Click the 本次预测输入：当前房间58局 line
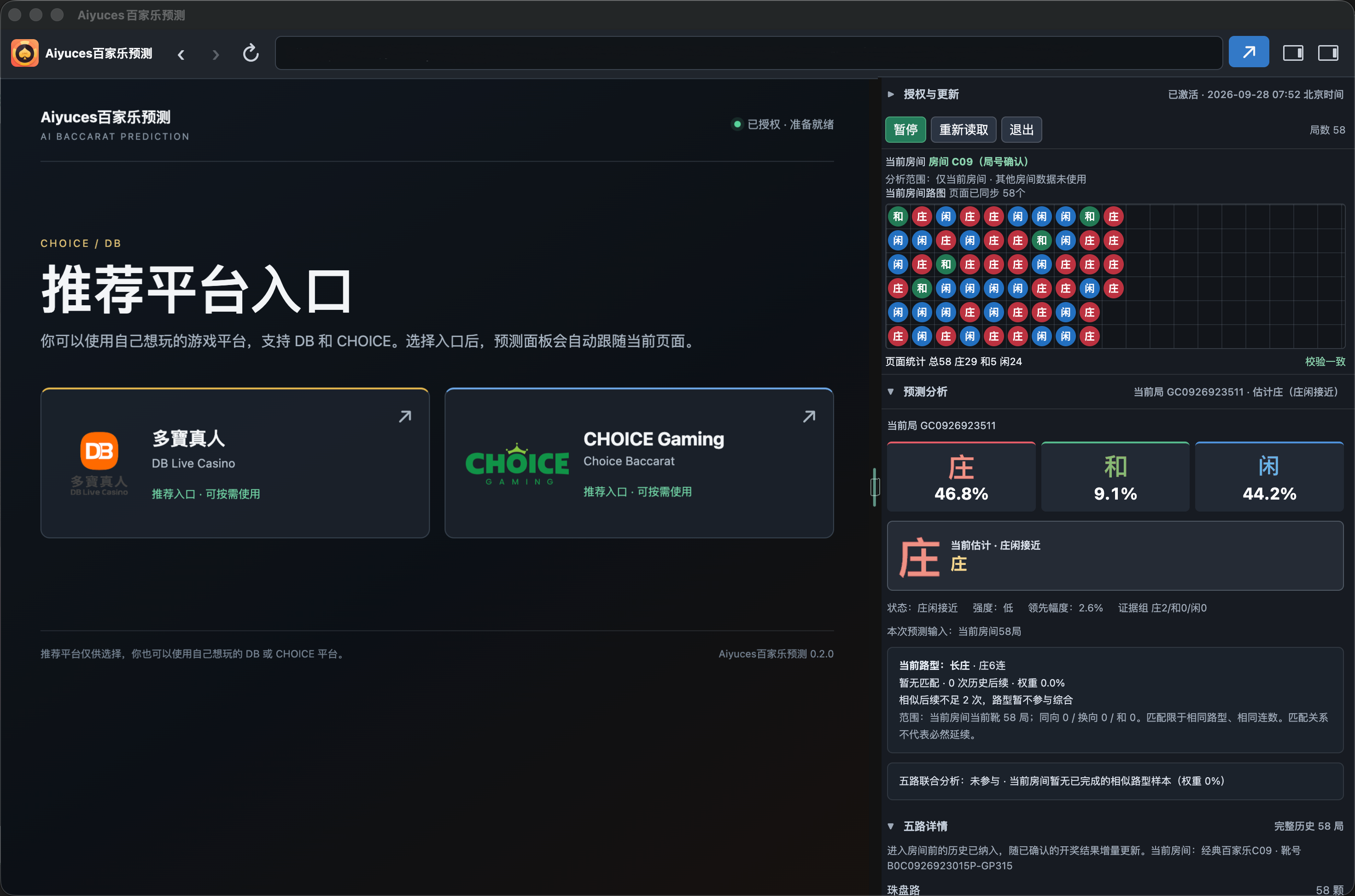The height and width of the screenshot is (896, 1355). click(954, 631)
